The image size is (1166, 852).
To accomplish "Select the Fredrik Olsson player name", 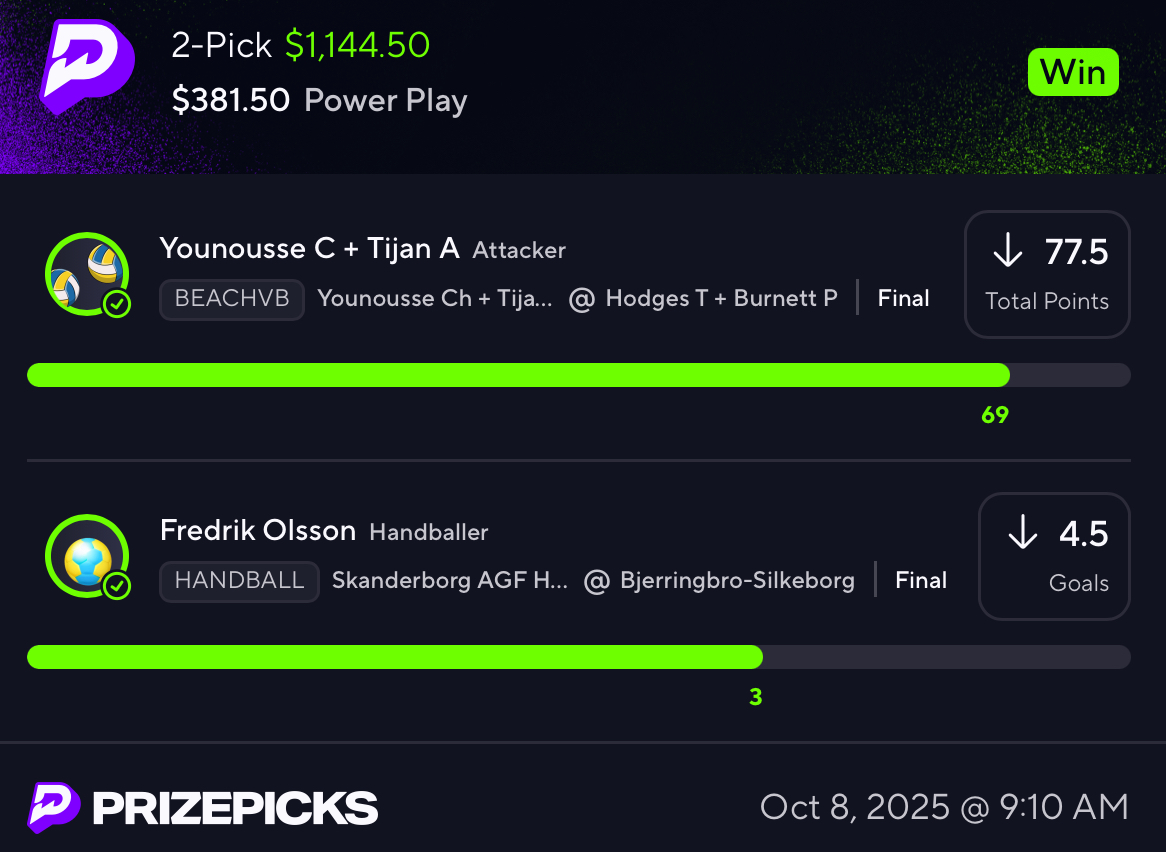I will (258, 530).
